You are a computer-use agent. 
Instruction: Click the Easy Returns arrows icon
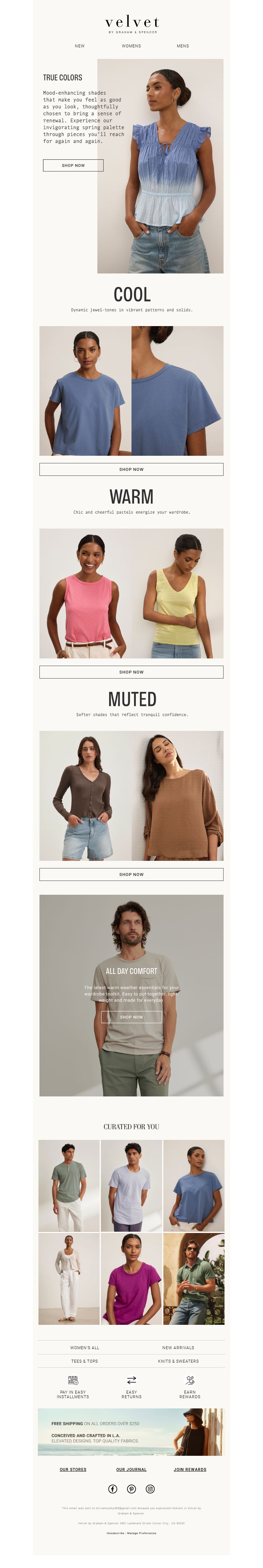[131, 1380]
